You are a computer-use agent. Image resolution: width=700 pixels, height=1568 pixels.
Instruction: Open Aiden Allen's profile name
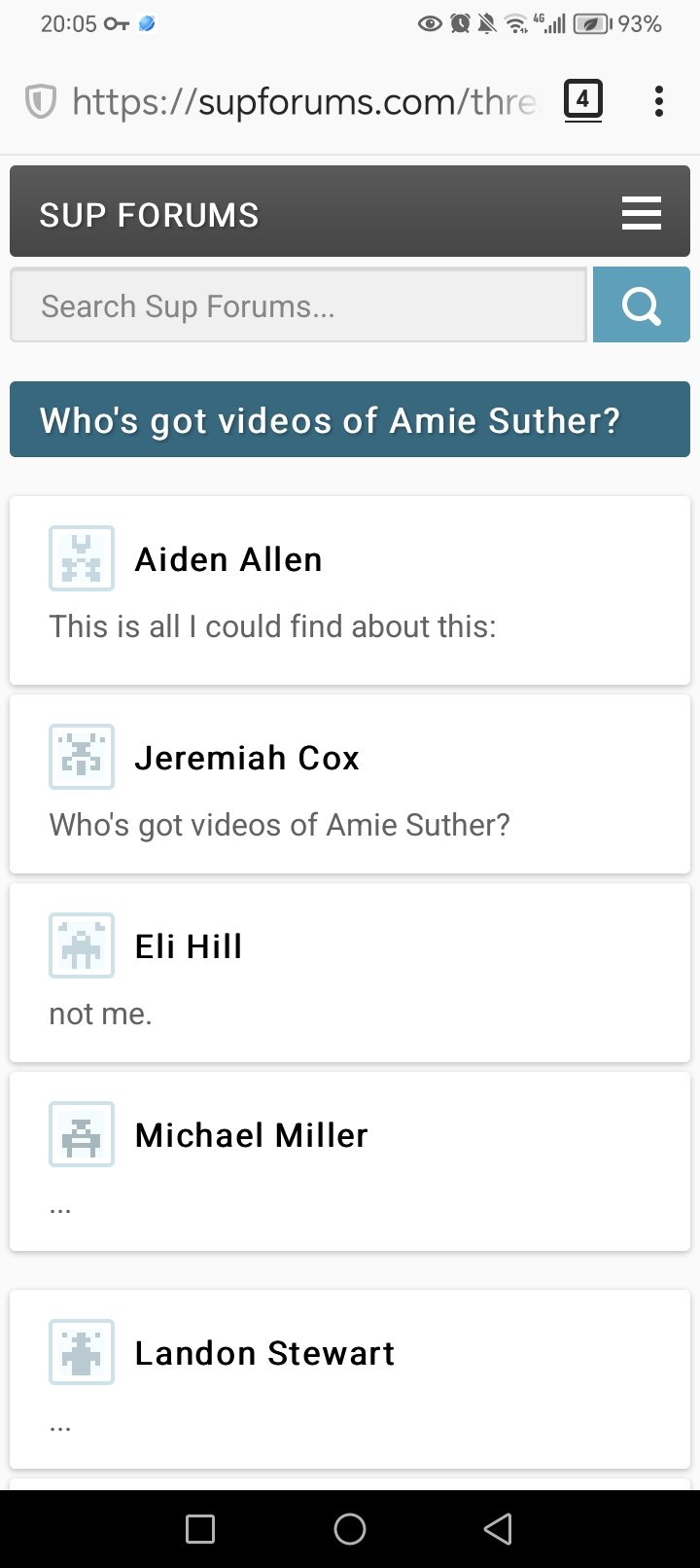[228, 559]
